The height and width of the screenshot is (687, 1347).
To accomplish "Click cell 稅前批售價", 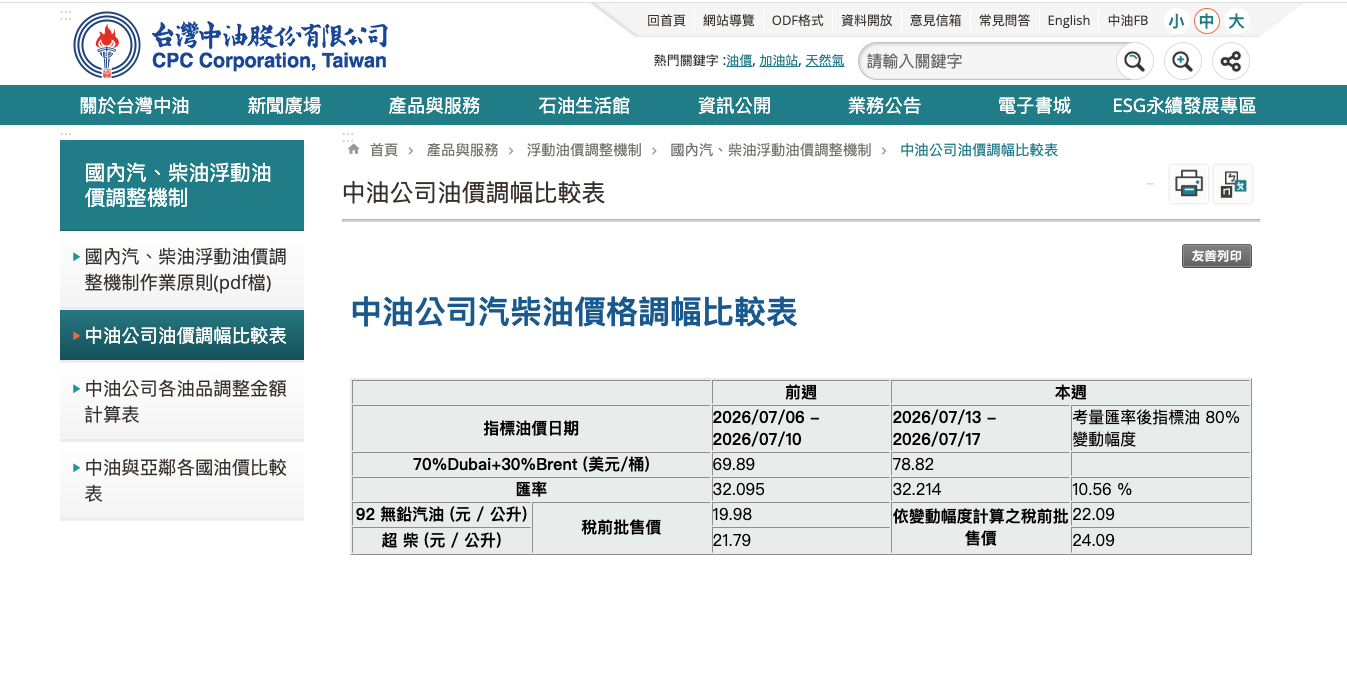I will pyautogui.click(x=621, y=528).
